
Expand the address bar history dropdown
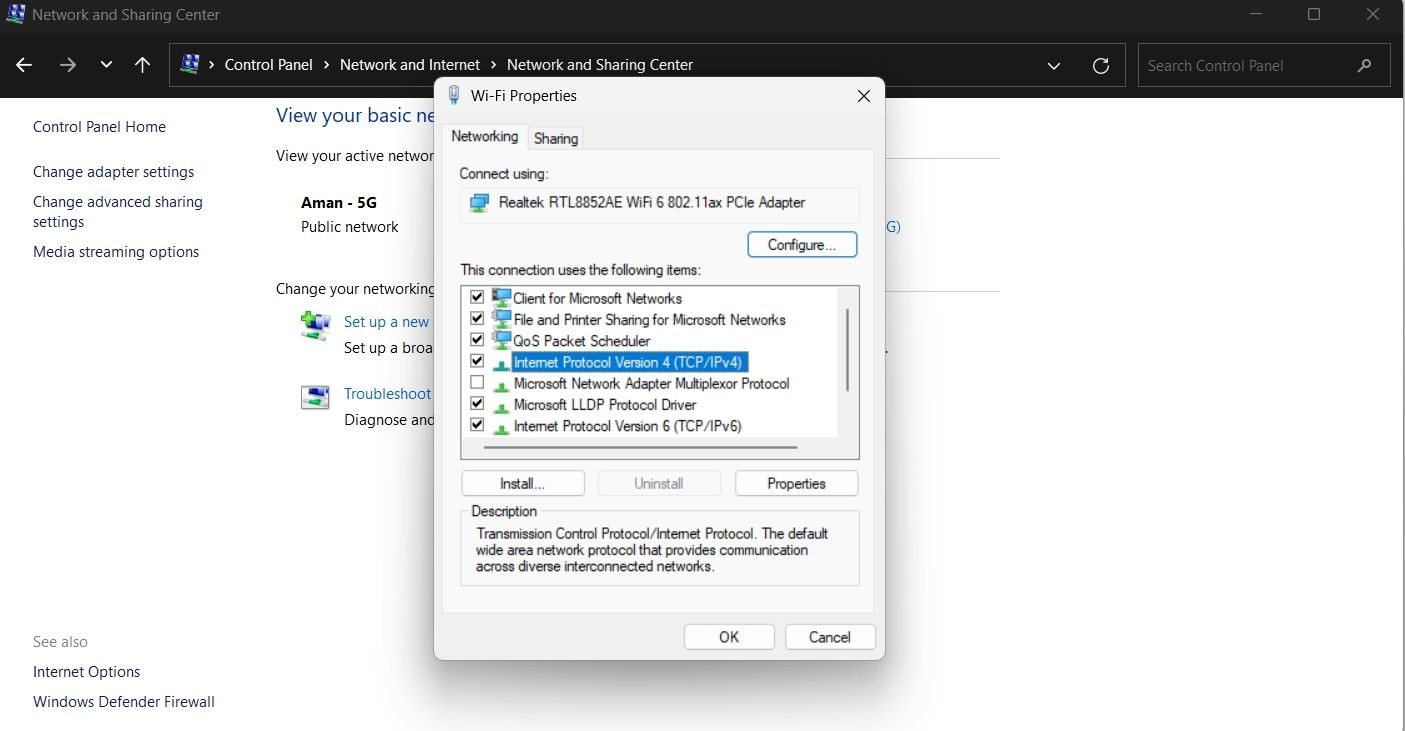[x=1054, y=66]
